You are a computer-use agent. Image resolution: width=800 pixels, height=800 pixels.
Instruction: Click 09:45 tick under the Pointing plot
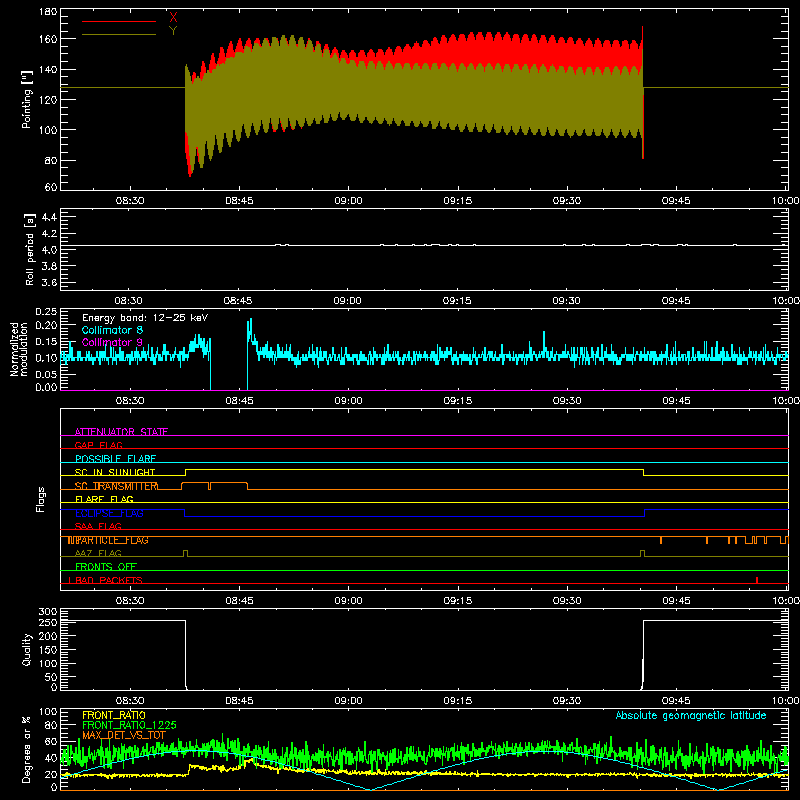click(676, 201)
